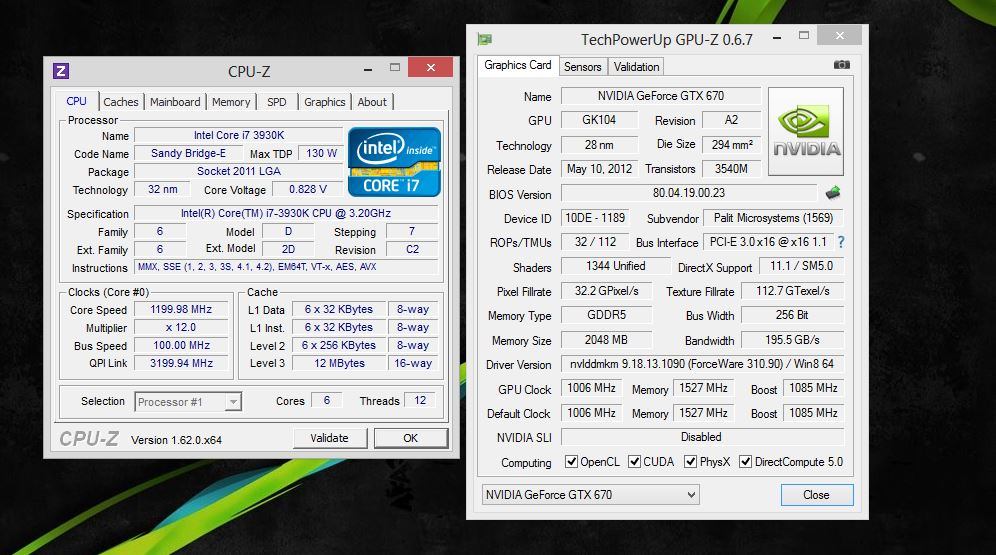Click the Memory Size value 2048 MB

coord(607,340)
